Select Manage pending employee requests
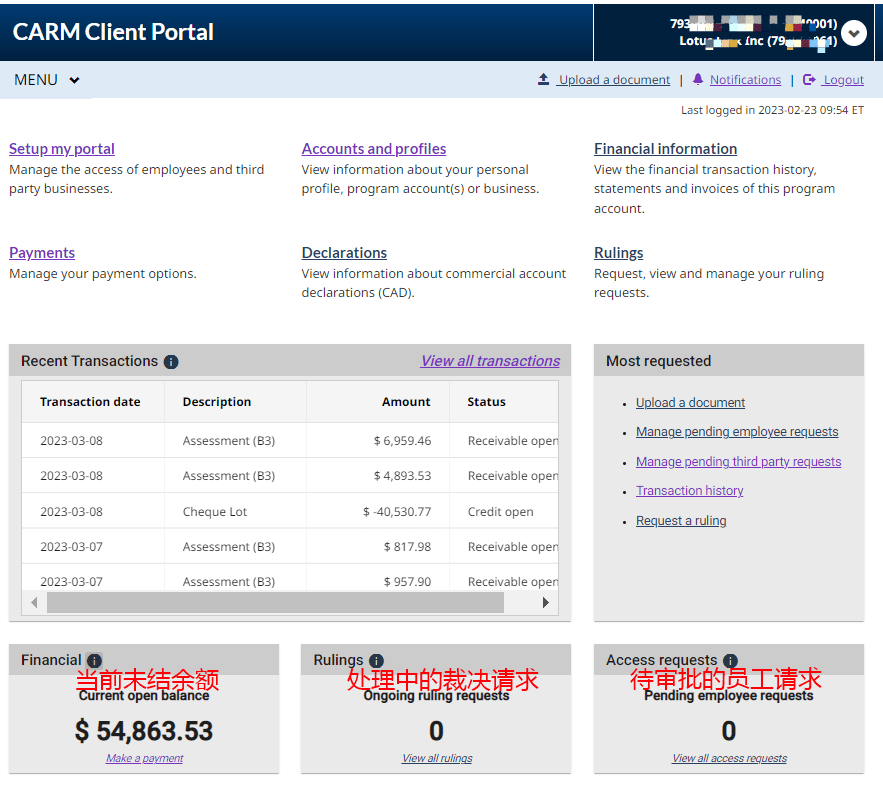The width and height of the screenshot is (883, 786). tap(737, 432)
